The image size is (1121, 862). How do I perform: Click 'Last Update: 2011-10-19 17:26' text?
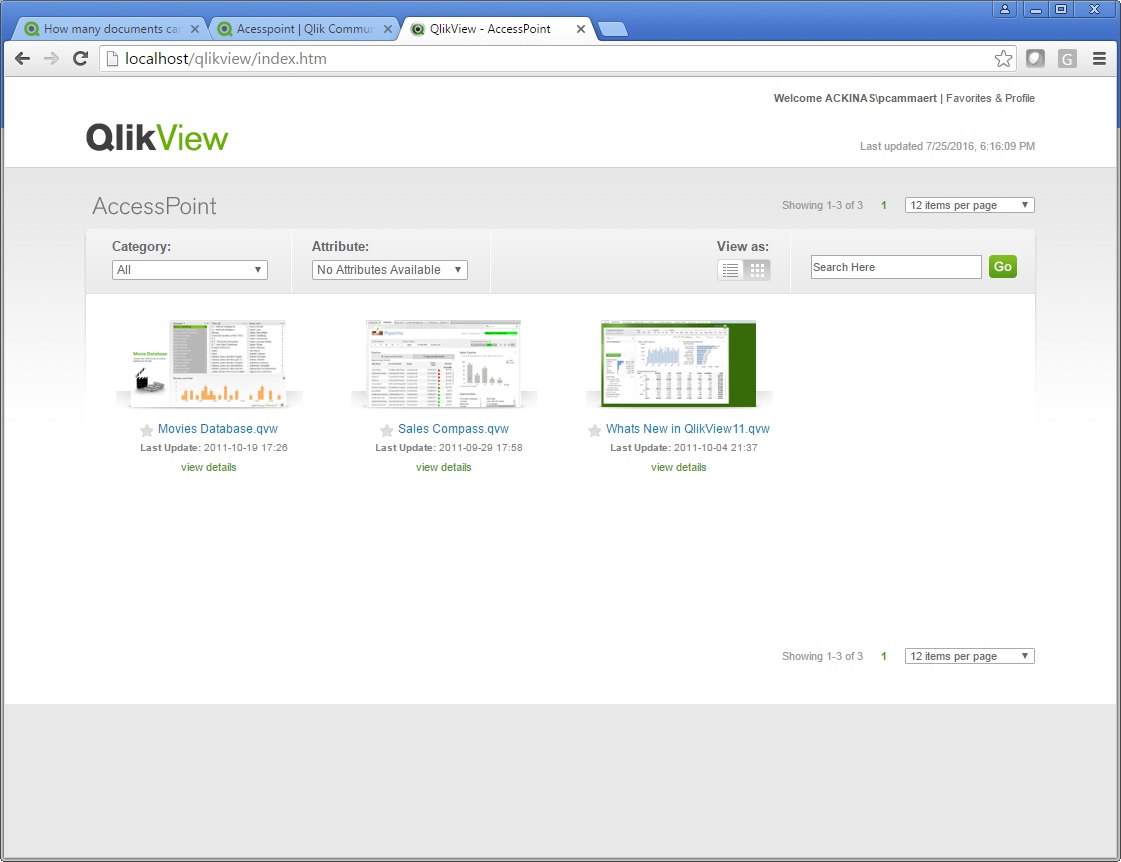tap(214, 447)
